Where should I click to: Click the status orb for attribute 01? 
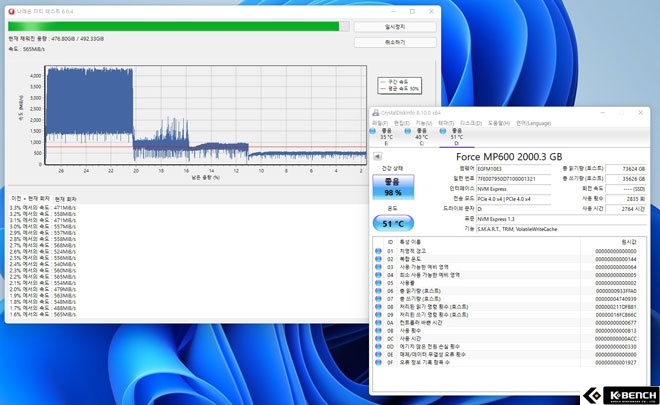tap(378, 251)
